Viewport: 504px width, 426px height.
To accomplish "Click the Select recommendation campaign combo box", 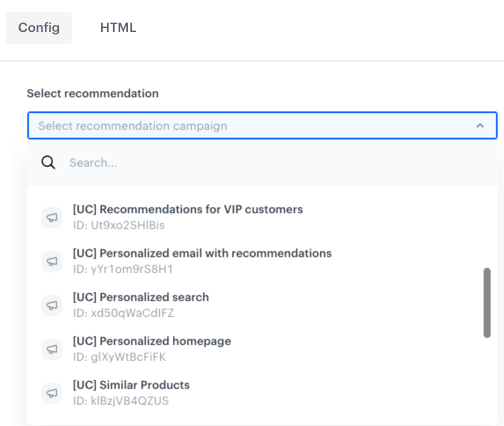I will pos(262,126).
